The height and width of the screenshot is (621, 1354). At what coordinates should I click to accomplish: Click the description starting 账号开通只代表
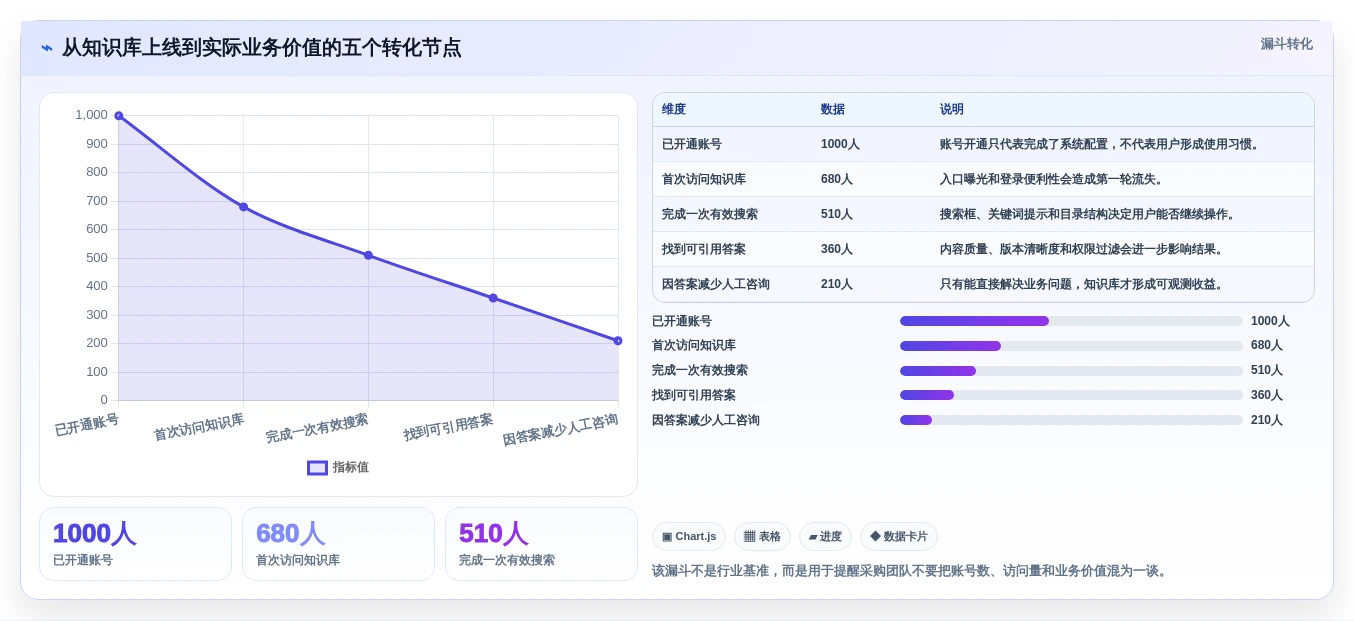coord(1102,144)
